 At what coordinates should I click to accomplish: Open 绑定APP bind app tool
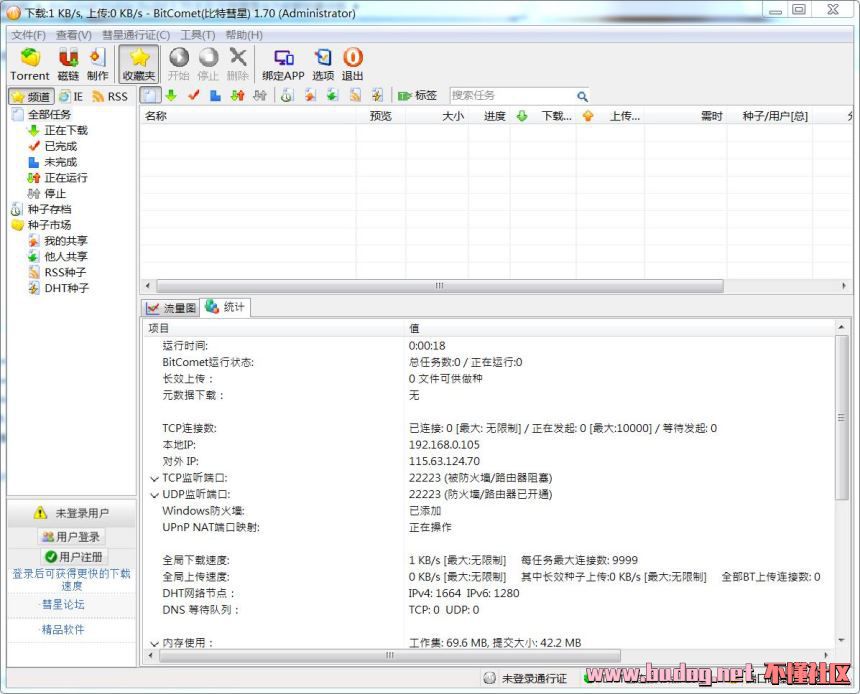(x=283, y=64)
